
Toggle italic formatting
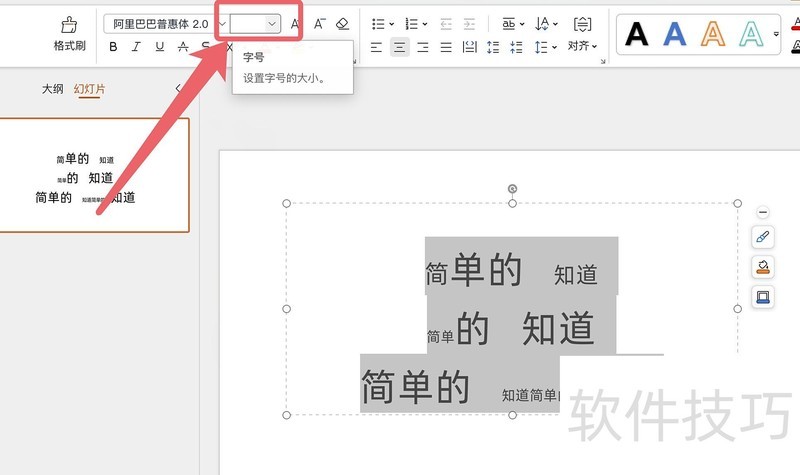point(136,47)
